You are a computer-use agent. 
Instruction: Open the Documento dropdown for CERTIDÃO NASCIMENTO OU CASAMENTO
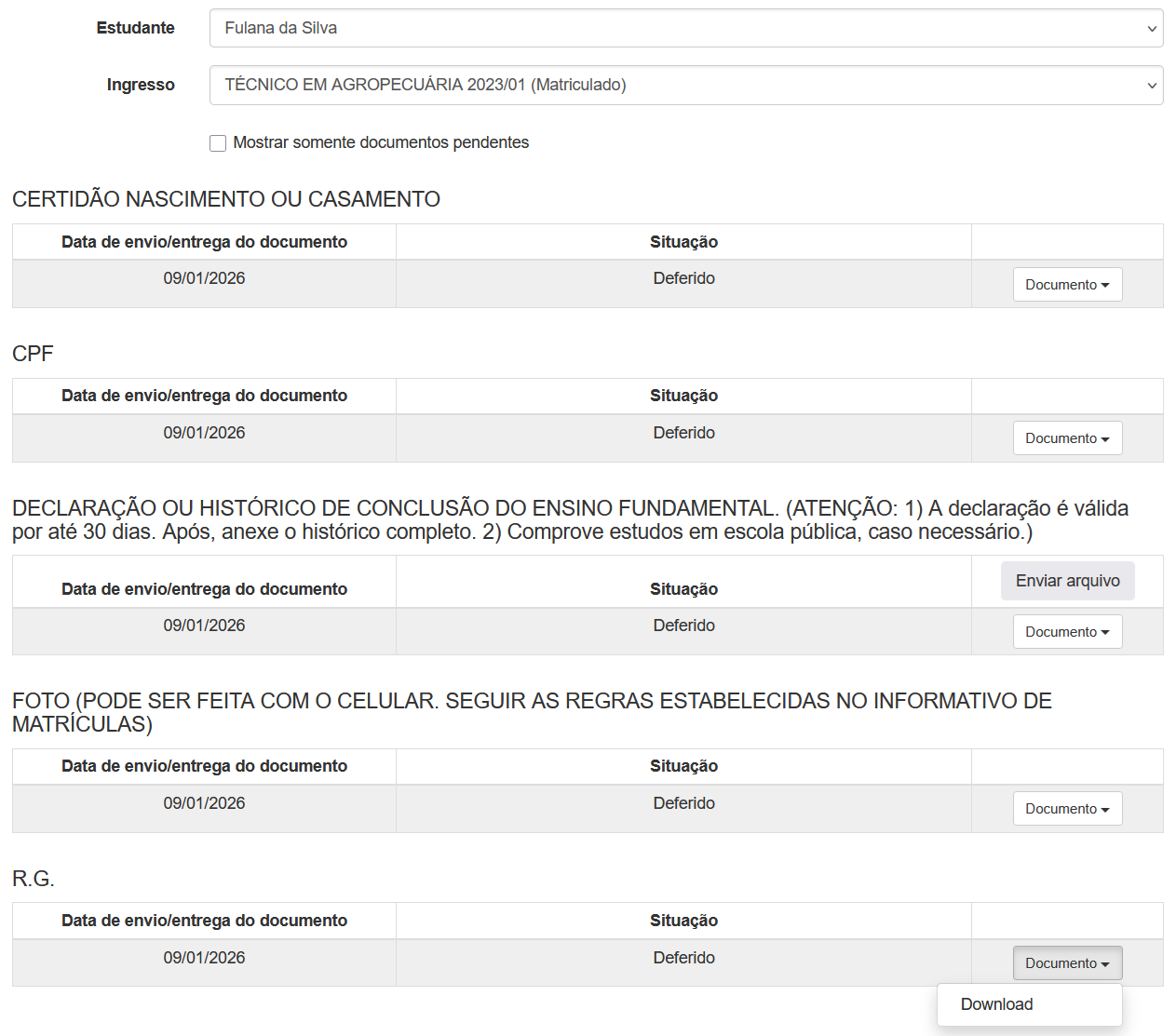[1067, 284]
